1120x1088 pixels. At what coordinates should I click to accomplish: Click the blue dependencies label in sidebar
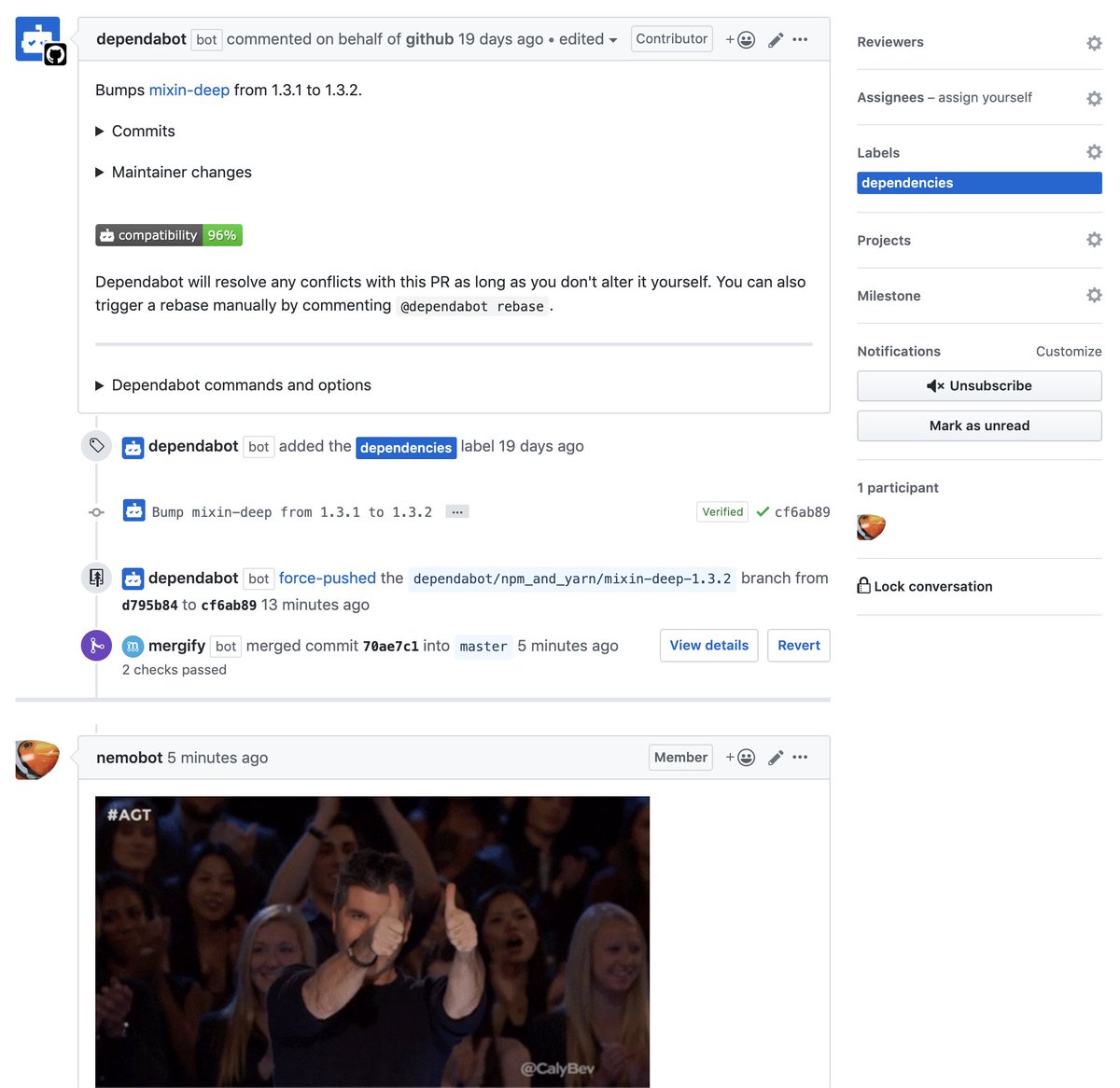click(x=979, y=183)
